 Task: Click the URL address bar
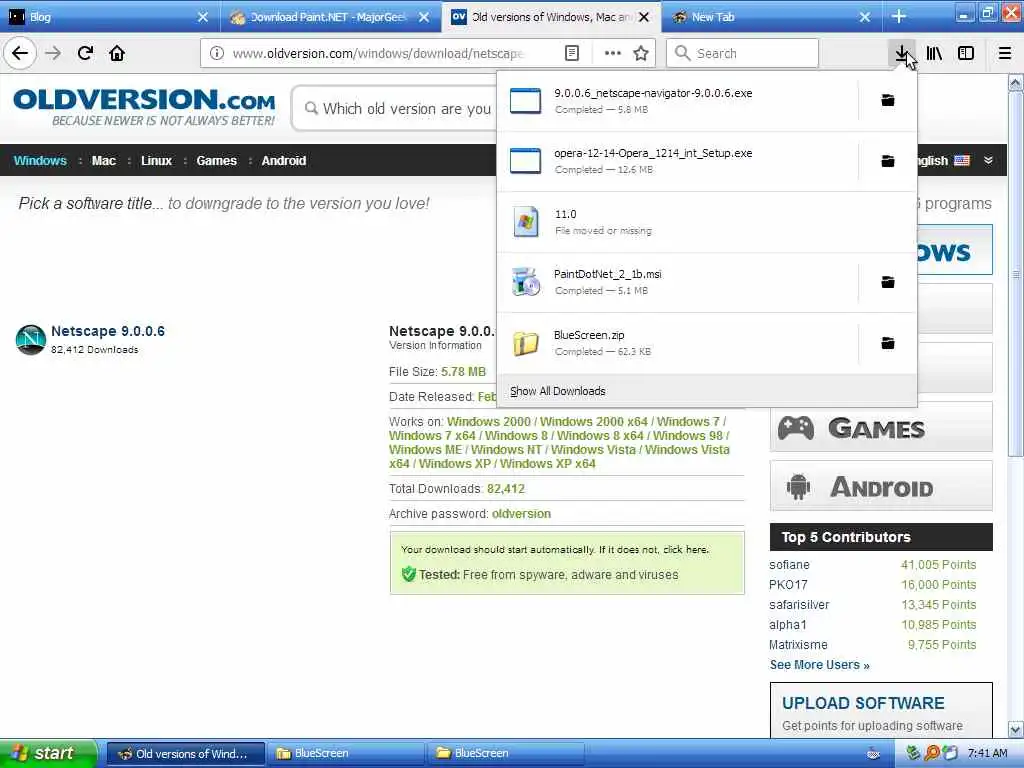(379, 53)
